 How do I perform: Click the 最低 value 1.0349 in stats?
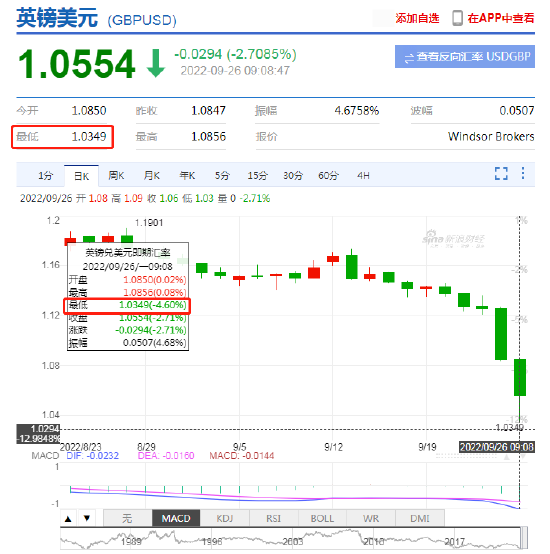coord(89,136)
